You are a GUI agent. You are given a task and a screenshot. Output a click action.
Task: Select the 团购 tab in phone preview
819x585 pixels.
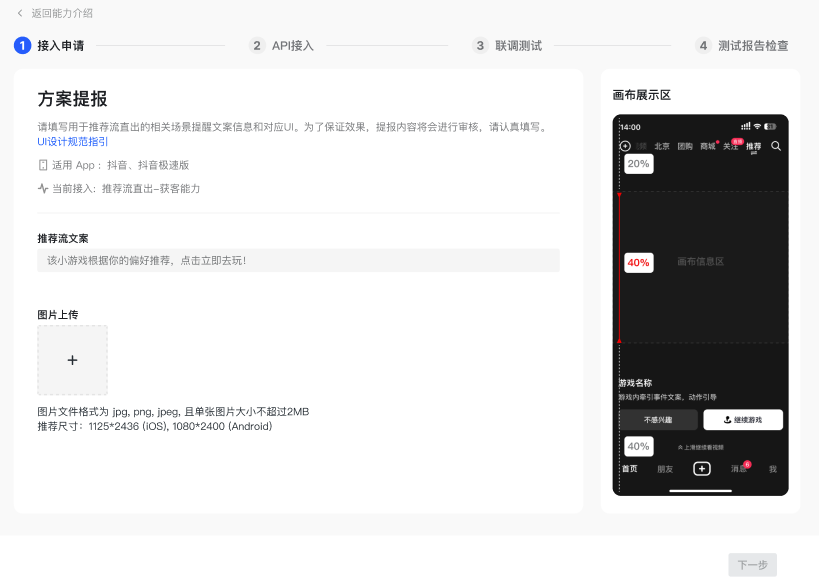(685, 146)
